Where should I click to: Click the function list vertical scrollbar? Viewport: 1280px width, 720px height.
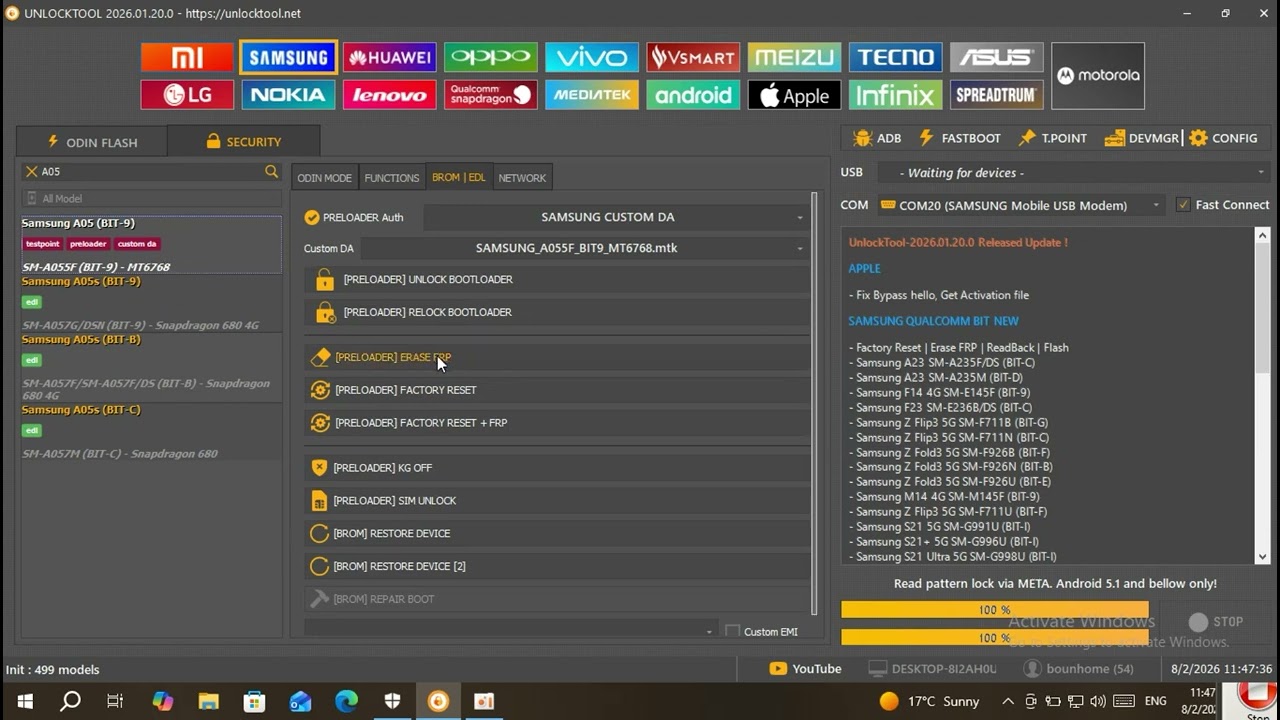click(x=814, y=403)
